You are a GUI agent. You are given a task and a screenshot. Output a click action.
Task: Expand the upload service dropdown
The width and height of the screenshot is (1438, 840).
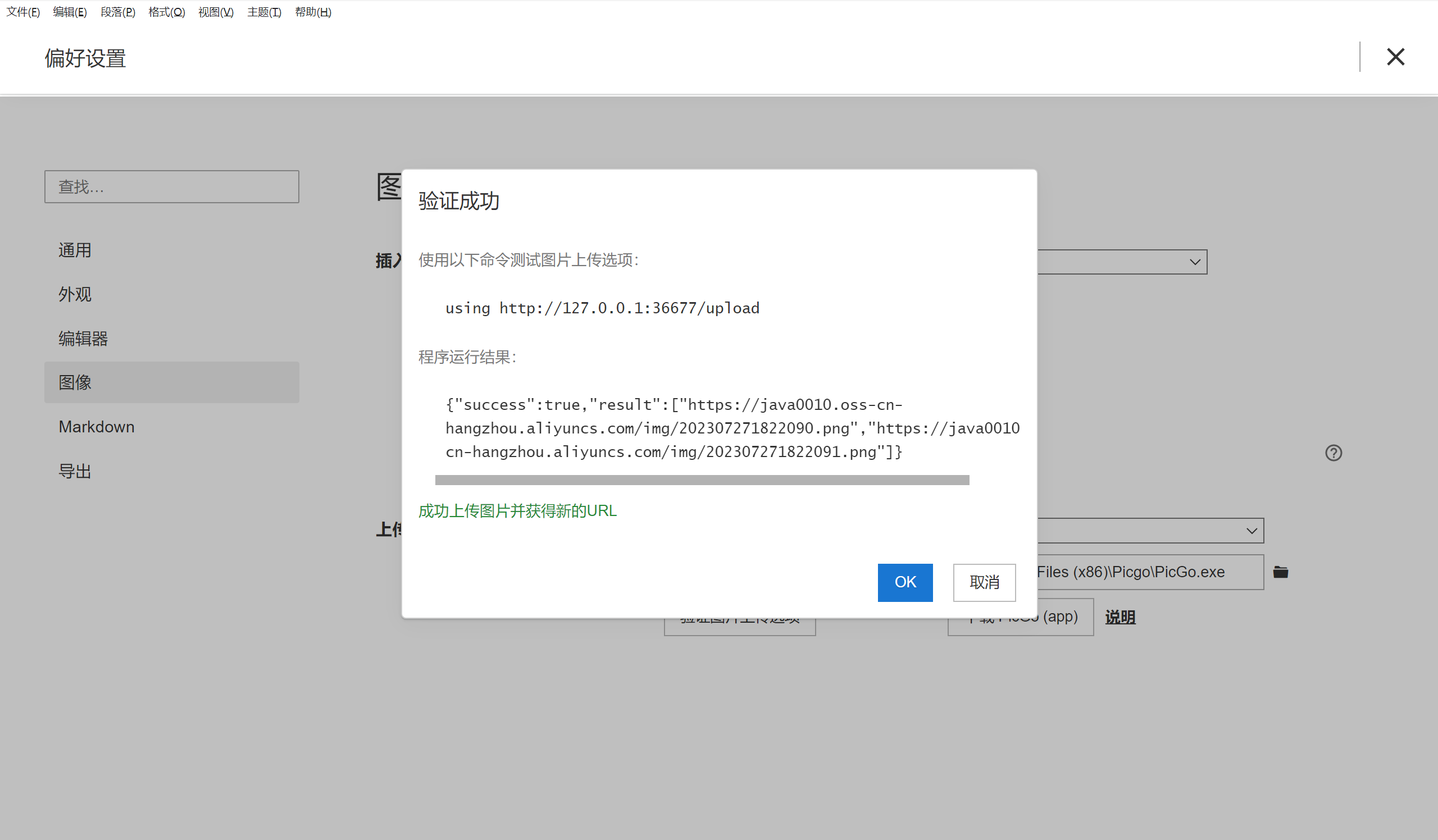tap(1252, 531)
